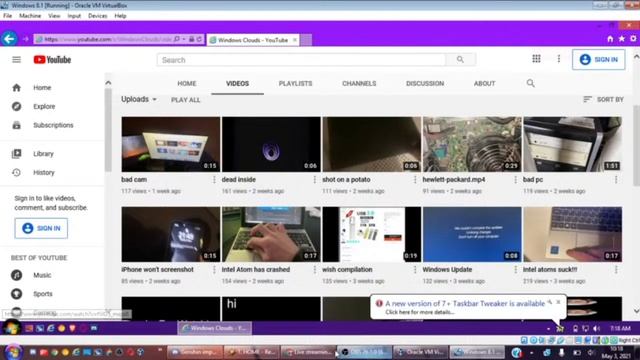Click the refresh icon in the address bar

click(199, 39)
